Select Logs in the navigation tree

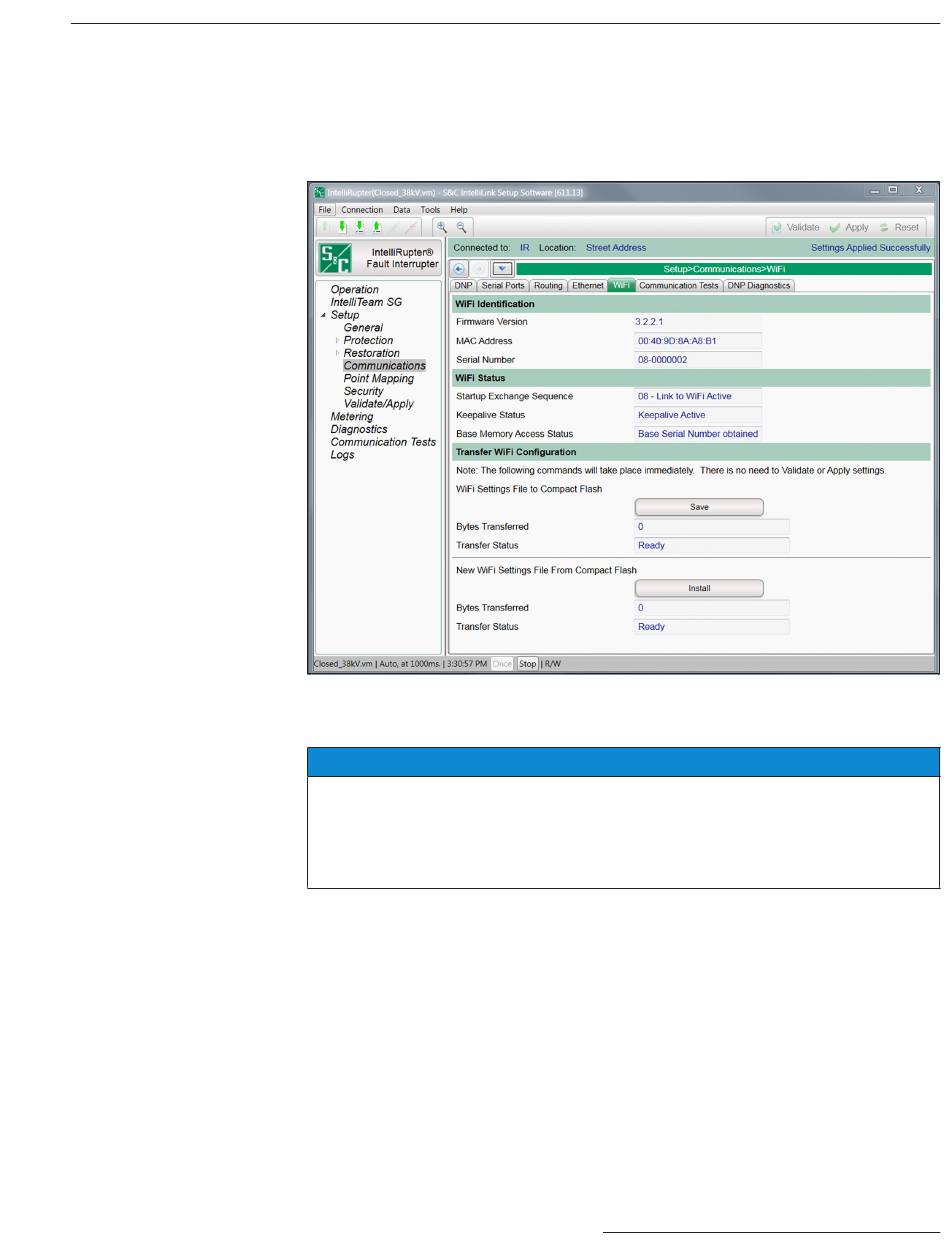[342, 455]
